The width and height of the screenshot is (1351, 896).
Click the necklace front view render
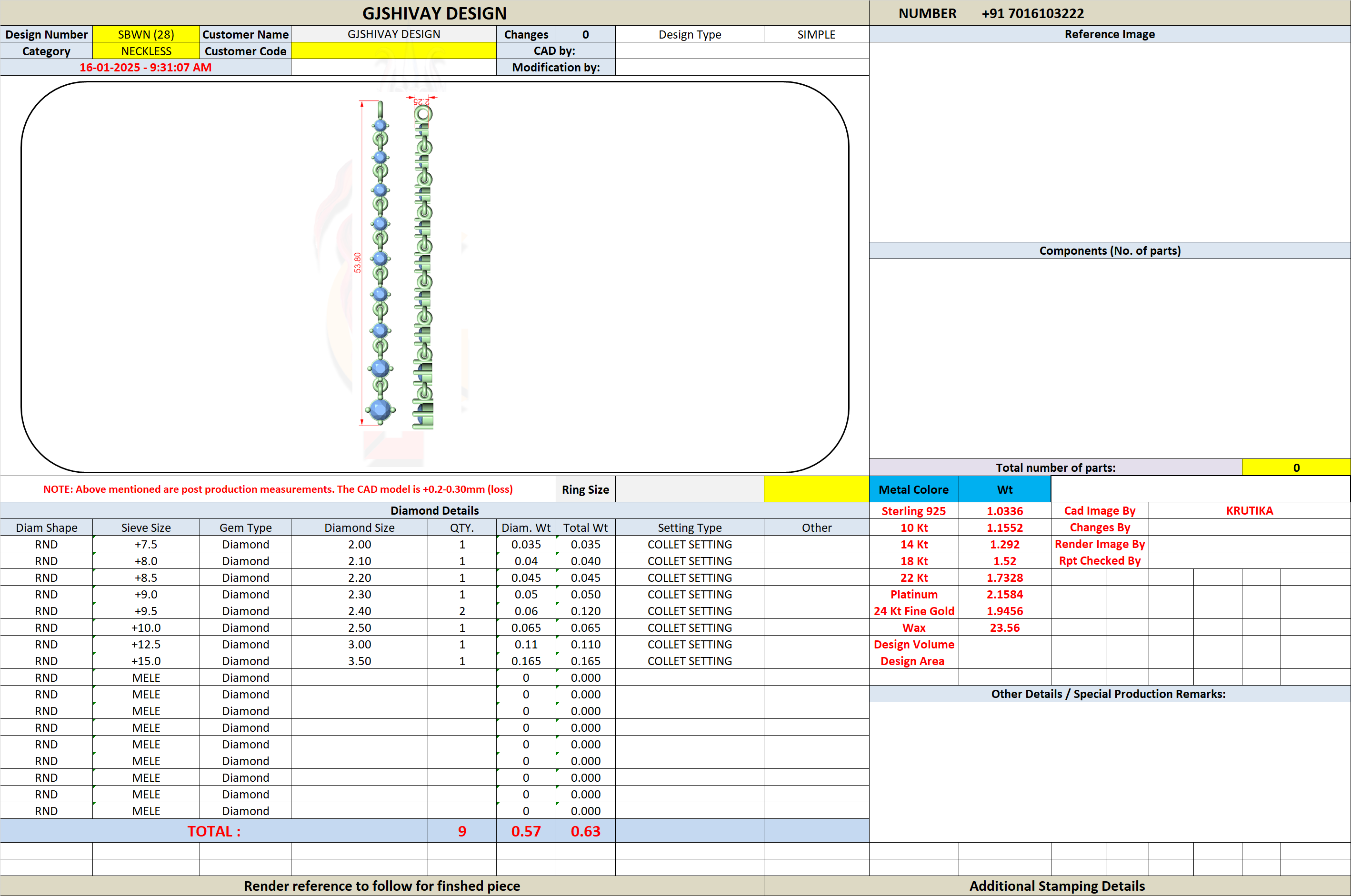[x=380, y=263]
